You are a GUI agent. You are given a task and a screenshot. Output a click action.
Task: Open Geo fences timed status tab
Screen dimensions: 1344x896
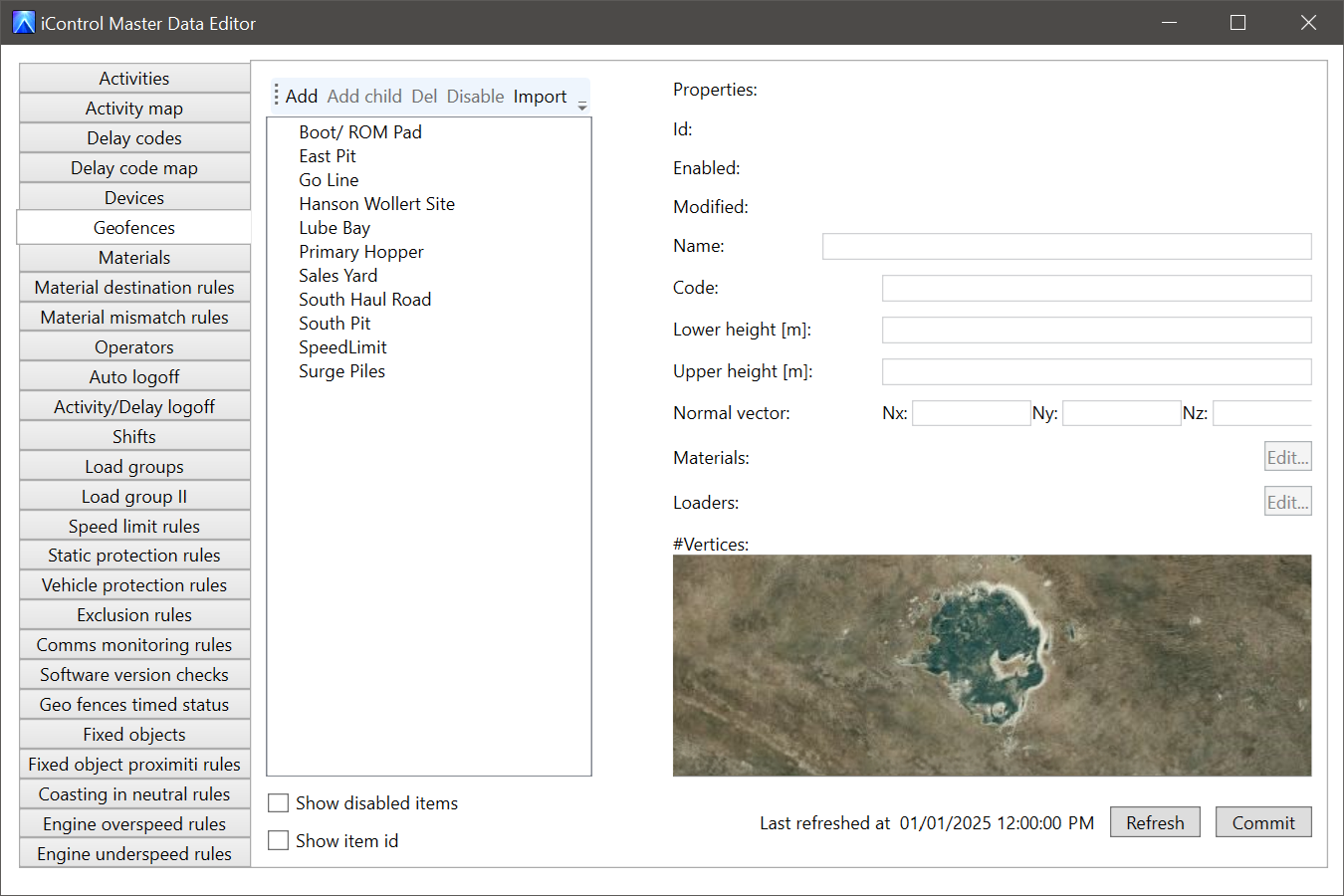(134, 705)
